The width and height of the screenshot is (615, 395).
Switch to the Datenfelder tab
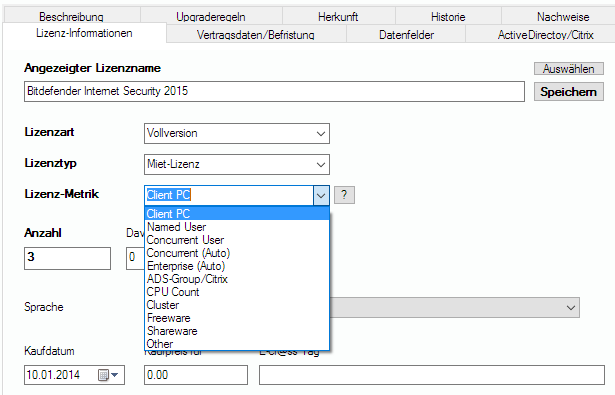pyautogui.click(x=406, y=35)
